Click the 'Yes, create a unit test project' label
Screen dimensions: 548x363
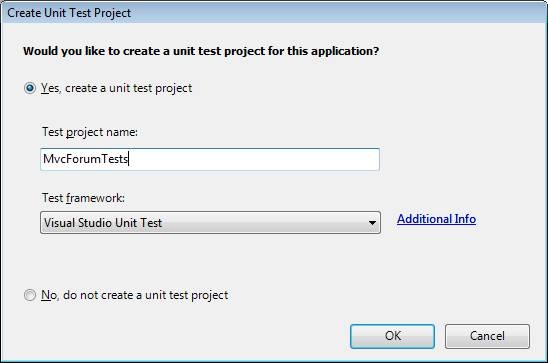116,88
